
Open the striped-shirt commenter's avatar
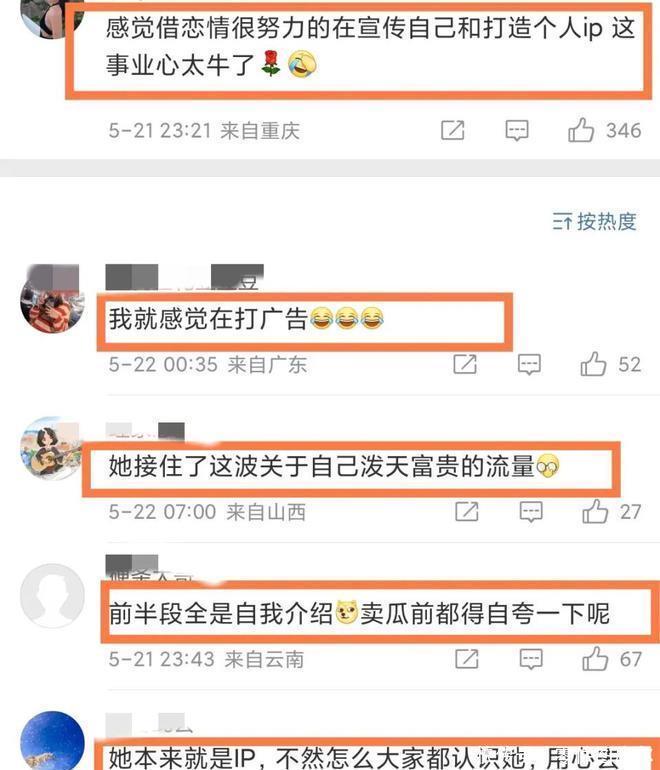[52, 299]
